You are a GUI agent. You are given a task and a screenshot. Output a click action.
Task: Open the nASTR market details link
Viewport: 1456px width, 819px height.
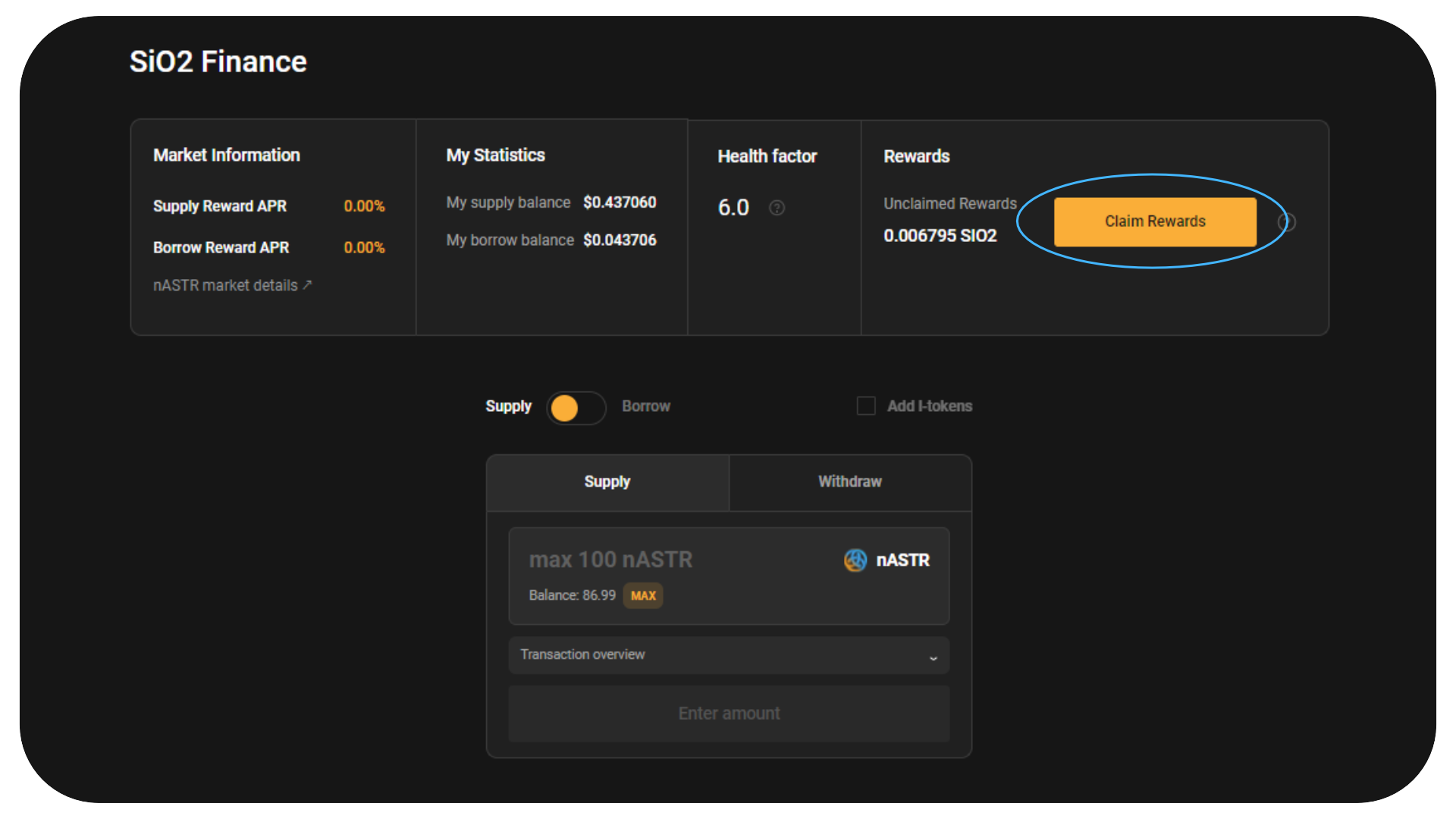225,286
